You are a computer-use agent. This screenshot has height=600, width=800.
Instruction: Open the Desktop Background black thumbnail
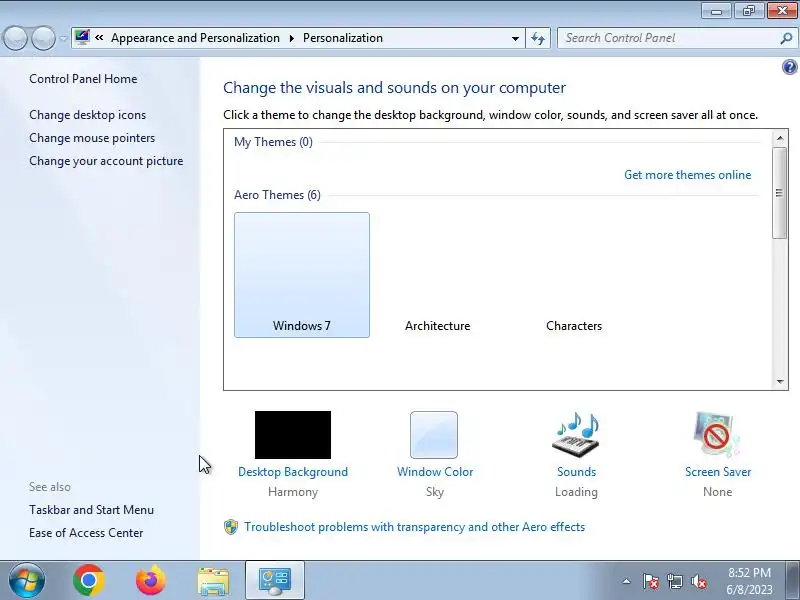(x=293, y=435)
